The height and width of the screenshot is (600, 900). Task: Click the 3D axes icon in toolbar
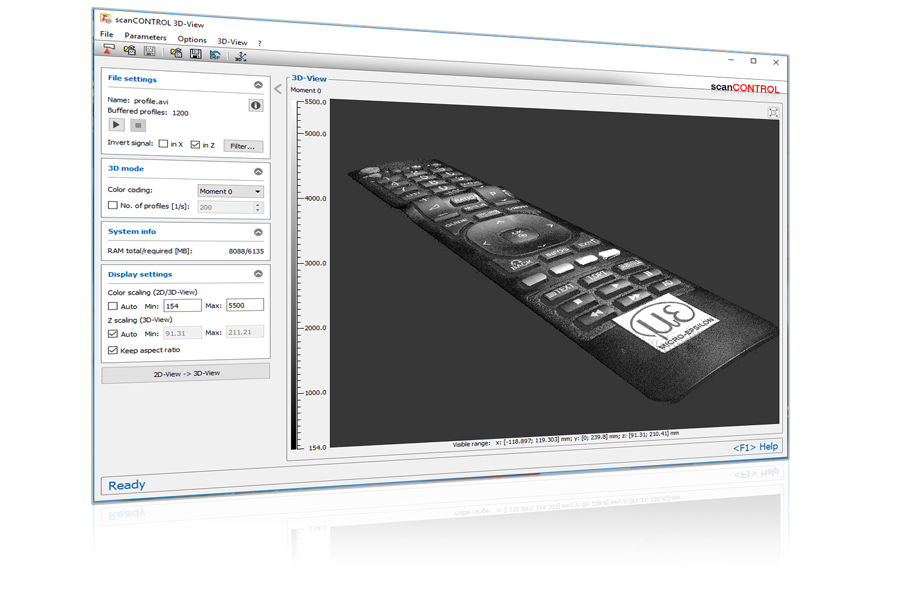coord(241,56)
